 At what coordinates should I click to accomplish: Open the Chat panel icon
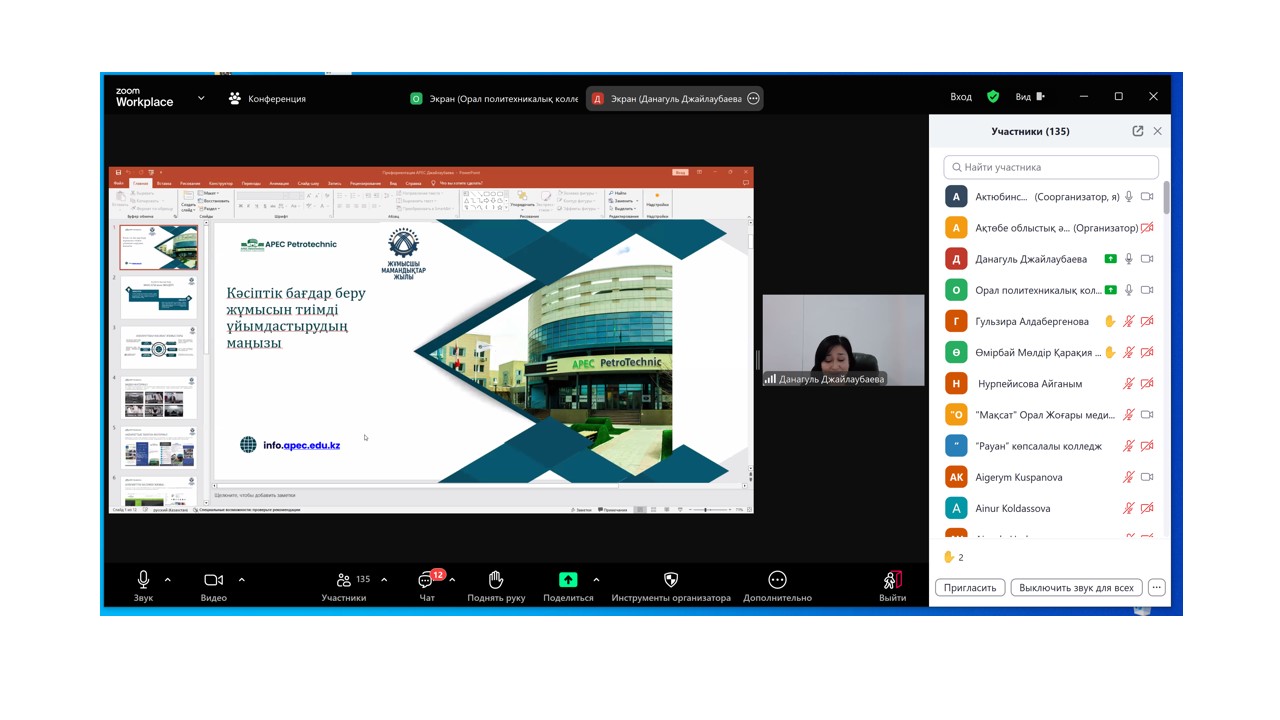[x=427, y=581]
